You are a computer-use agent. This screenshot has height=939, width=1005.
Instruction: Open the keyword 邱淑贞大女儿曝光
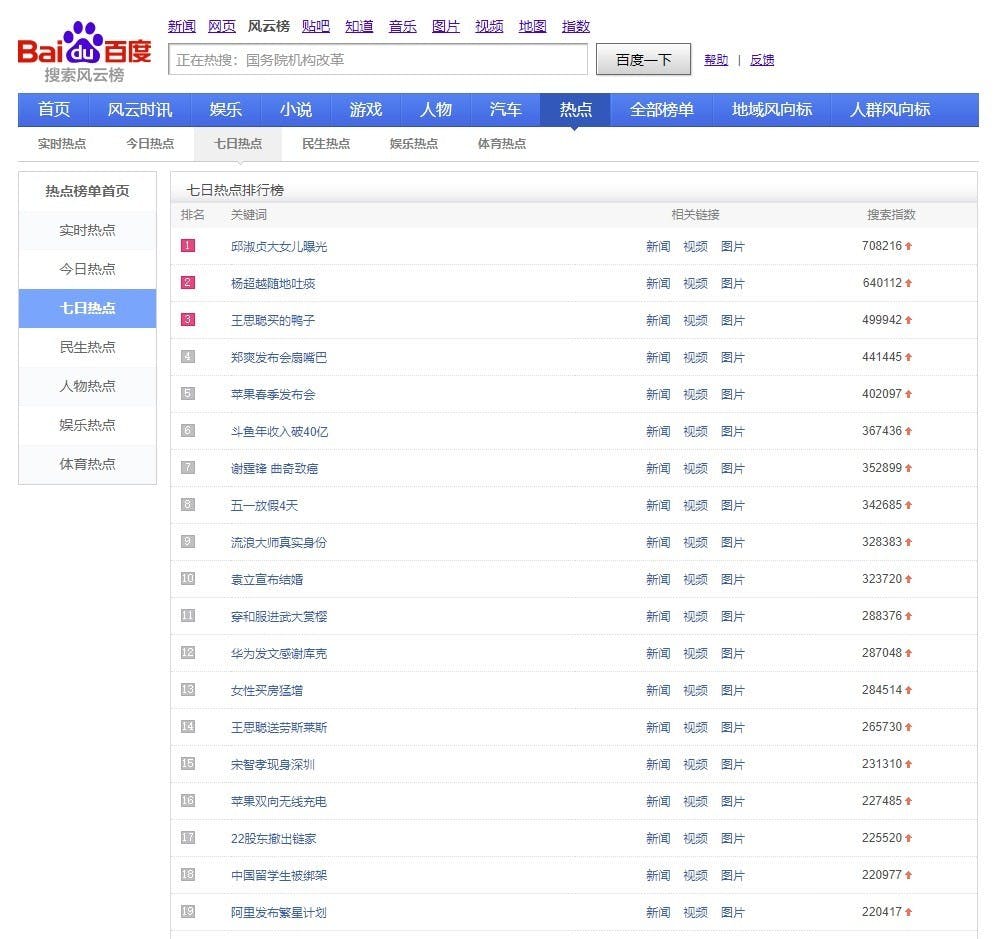pyautogui.click(x=279, y=247)
